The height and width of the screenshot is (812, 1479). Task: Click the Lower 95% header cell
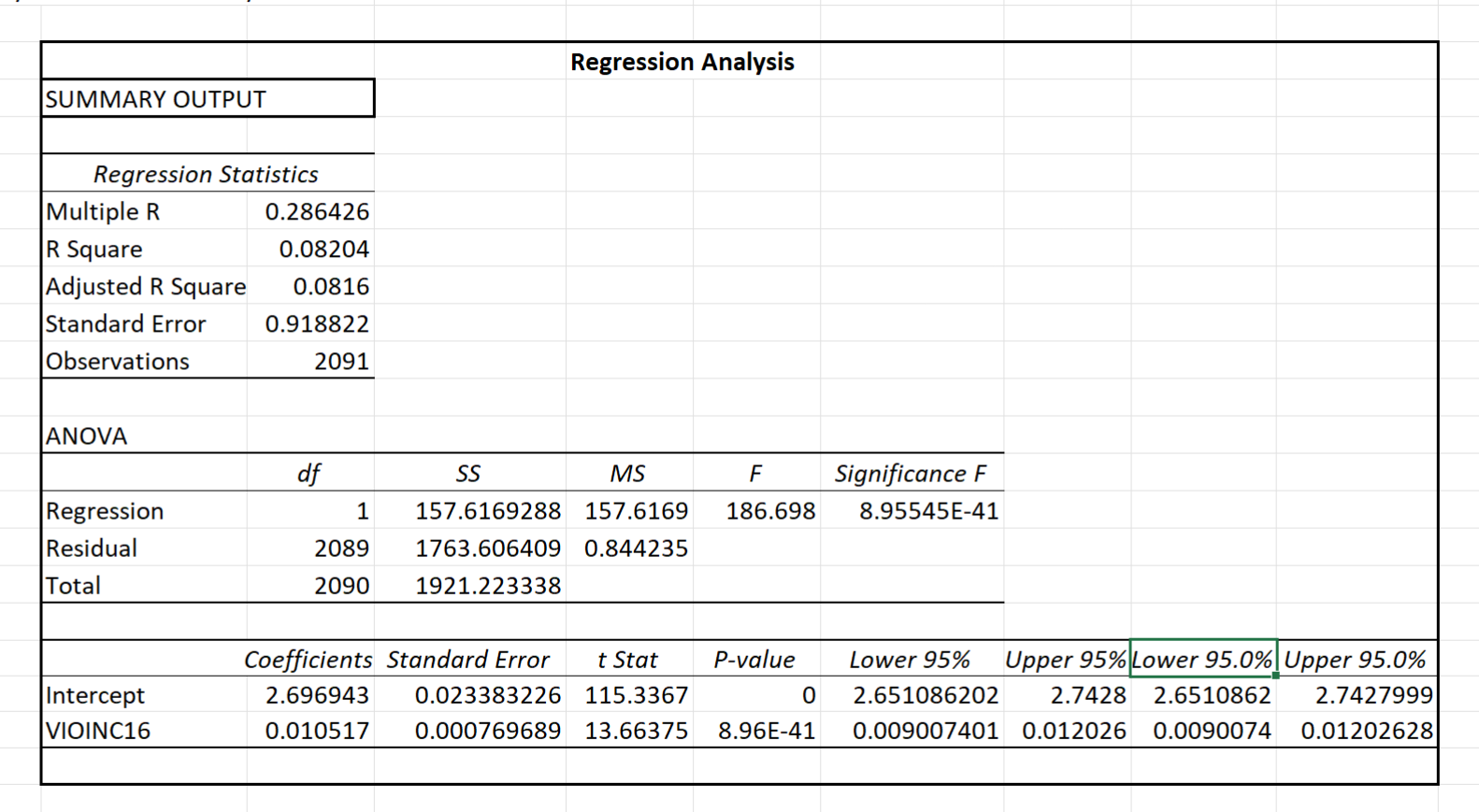tap(910, 660)
